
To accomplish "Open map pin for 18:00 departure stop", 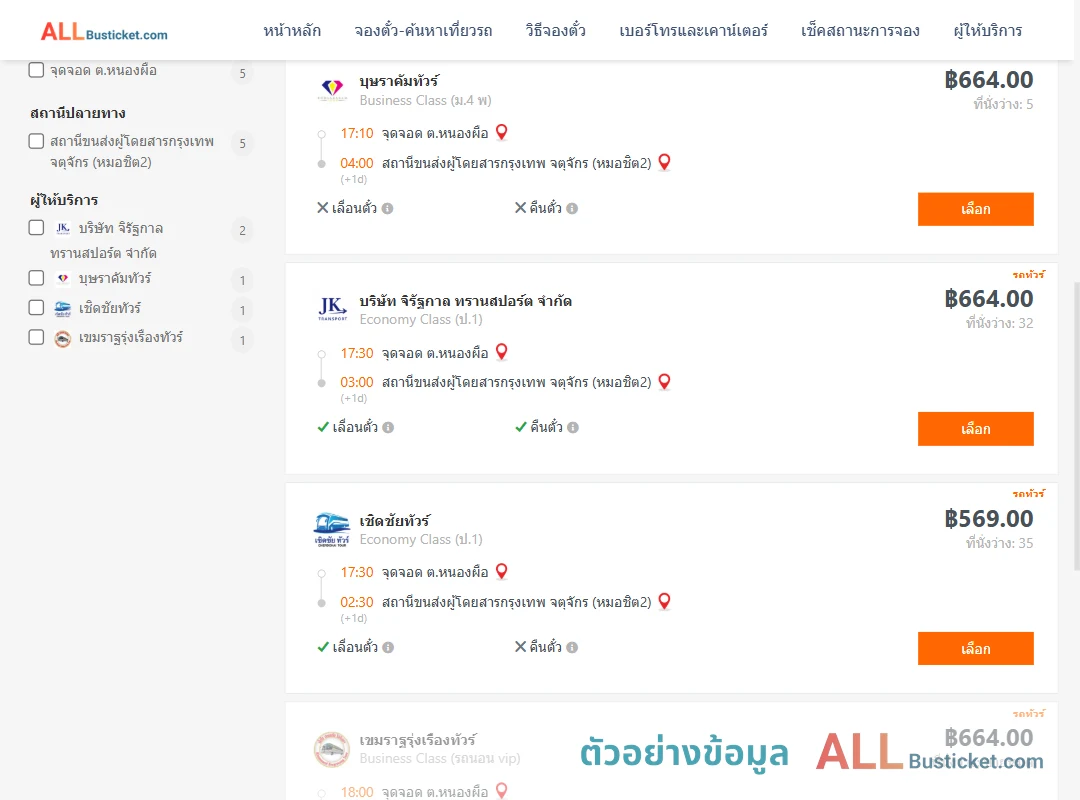I will [501, 790].
